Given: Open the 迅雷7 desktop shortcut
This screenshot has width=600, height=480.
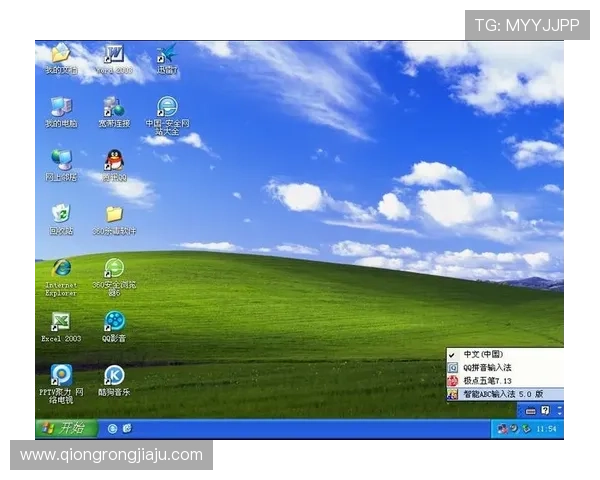Looking at the screenshot, I should [x=167, y=58].
